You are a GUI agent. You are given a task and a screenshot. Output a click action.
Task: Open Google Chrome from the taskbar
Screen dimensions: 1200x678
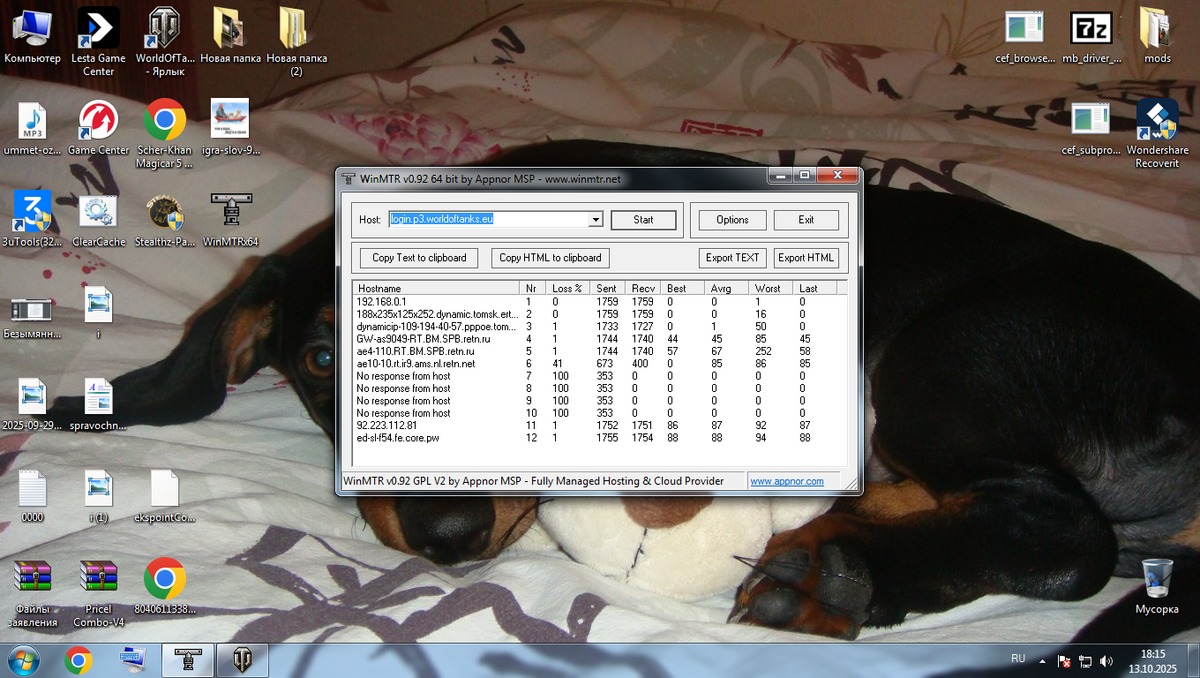click(x=79, y=660)
